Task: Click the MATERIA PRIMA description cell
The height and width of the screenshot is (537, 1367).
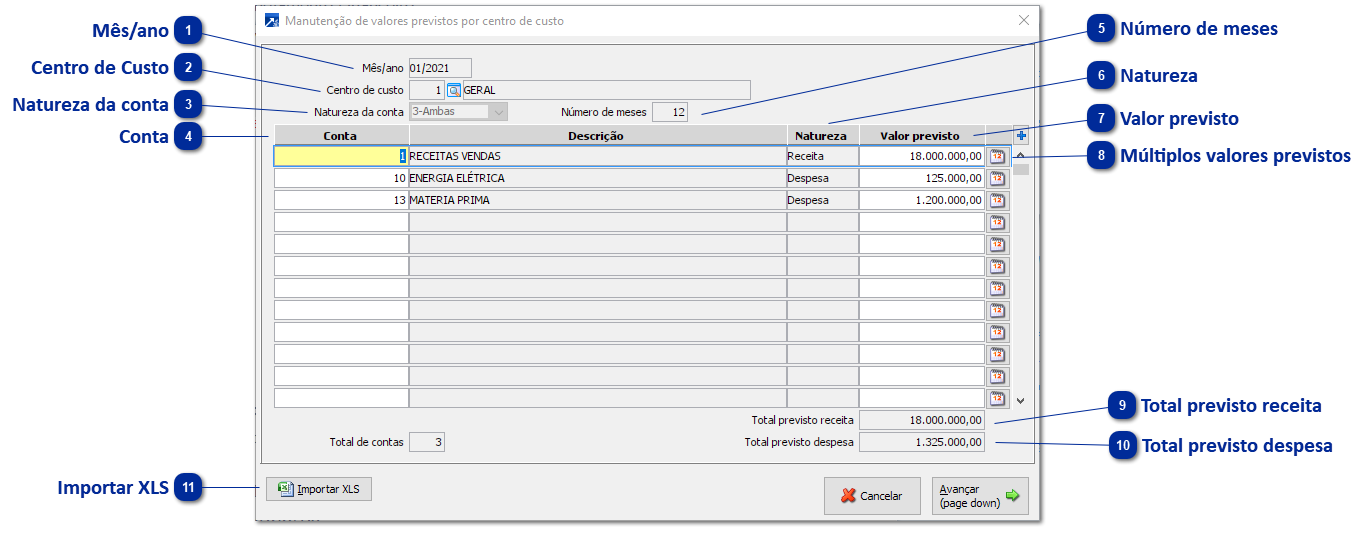Action: tap(597, 200)
